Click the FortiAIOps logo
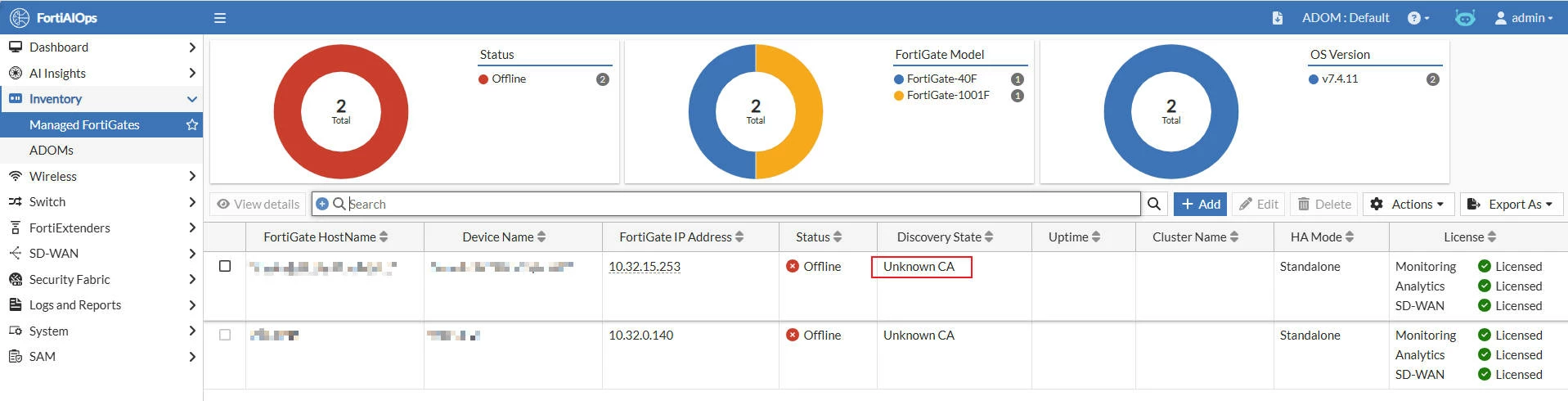1568x401 pixels. 53,17
